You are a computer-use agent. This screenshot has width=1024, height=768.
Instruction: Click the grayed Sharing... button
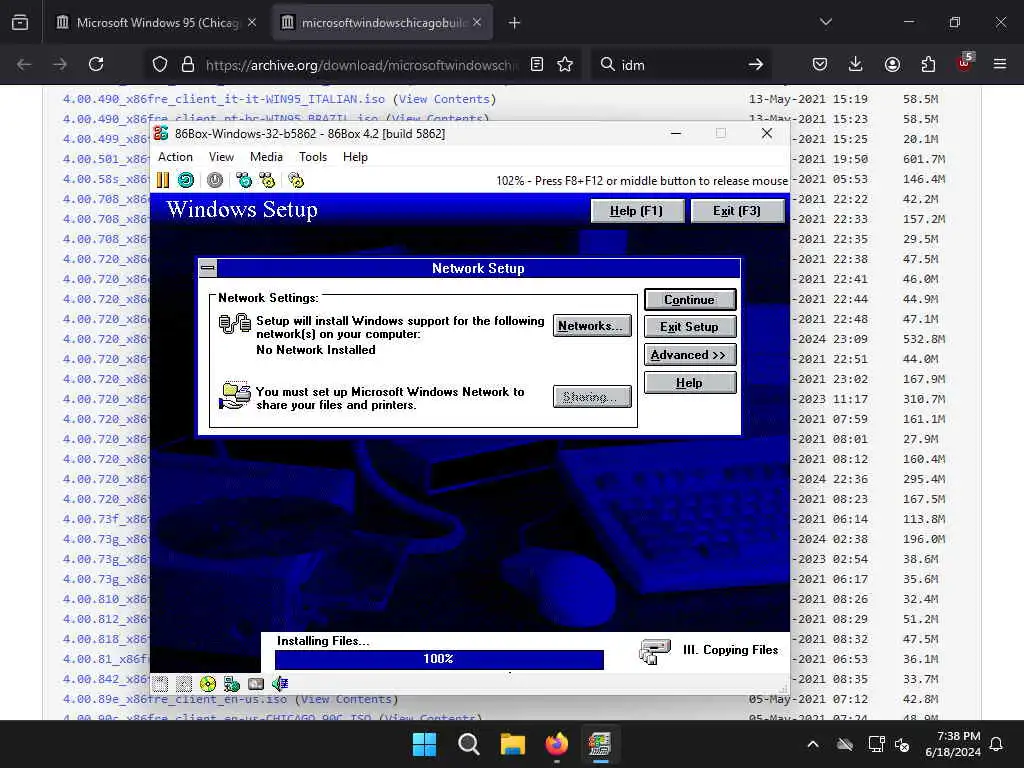pos(592,396)
